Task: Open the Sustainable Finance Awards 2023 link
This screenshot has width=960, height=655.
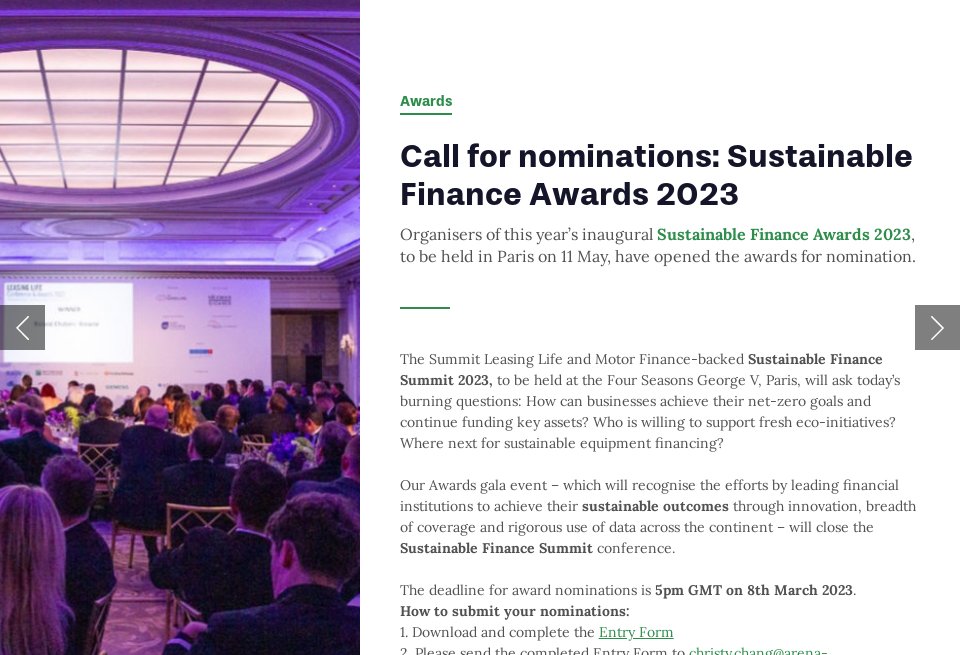Action: pos(783,234)
